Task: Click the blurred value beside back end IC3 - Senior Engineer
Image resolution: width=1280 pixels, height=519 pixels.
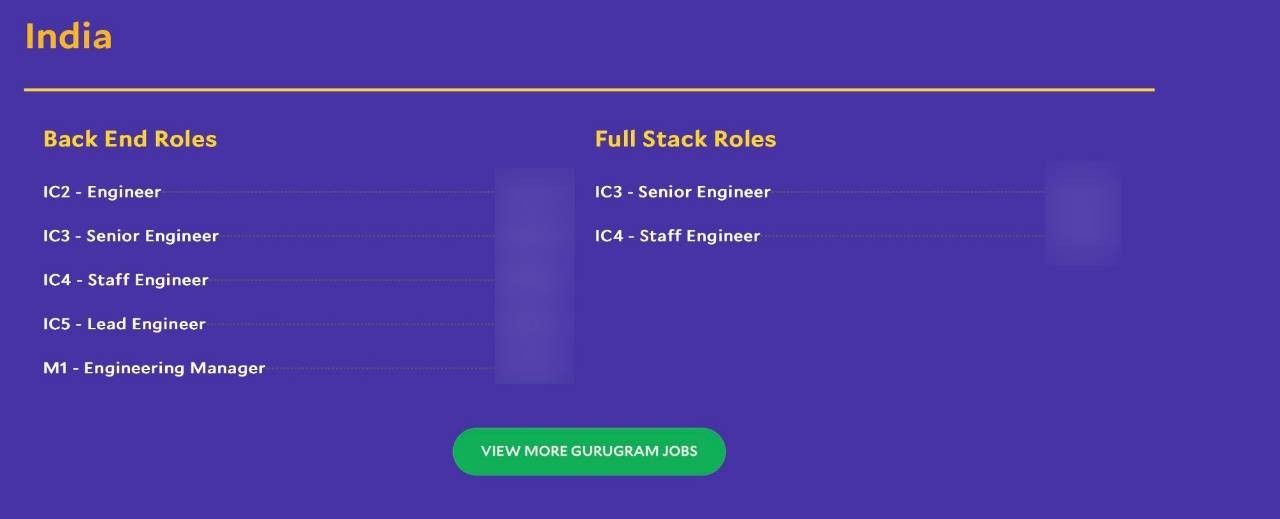Action: click(x=534, y=236)
